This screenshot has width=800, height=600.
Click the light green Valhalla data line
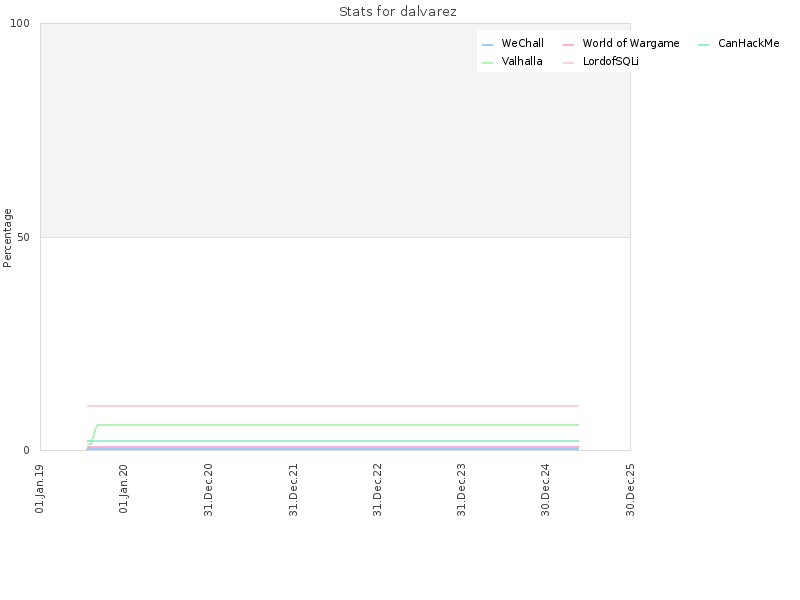(337, 425)
